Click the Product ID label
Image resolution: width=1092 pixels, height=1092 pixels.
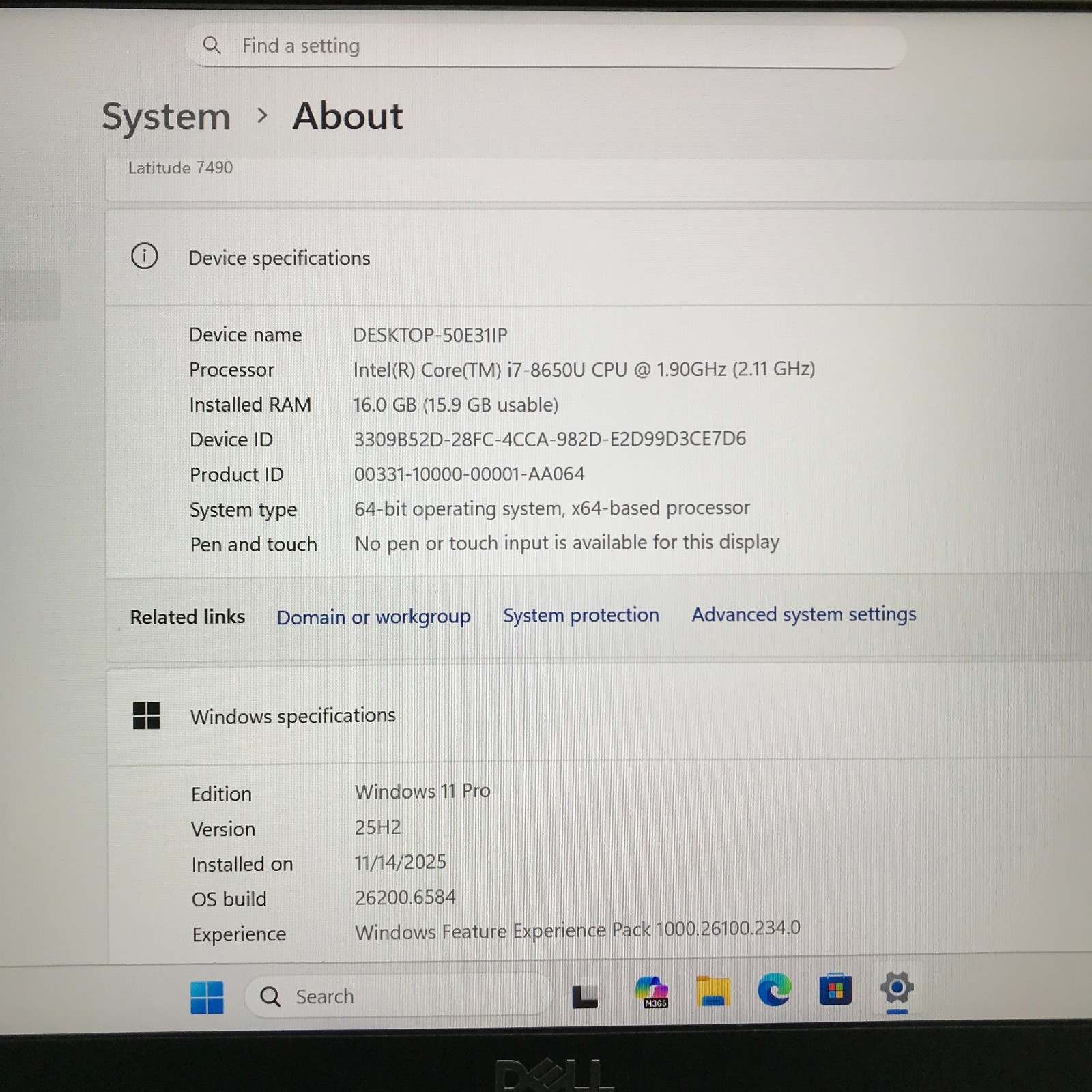click(237, 474)
